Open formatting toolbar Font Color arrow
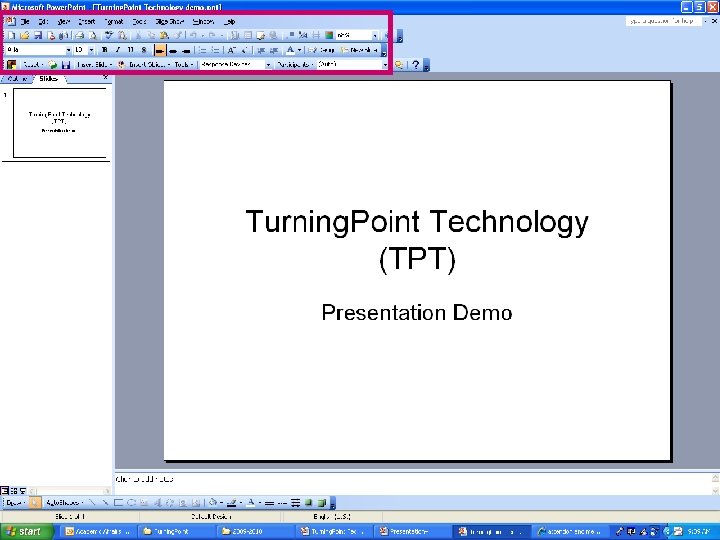720x540 pixels. pyautogui.click(x=299, y=50)
